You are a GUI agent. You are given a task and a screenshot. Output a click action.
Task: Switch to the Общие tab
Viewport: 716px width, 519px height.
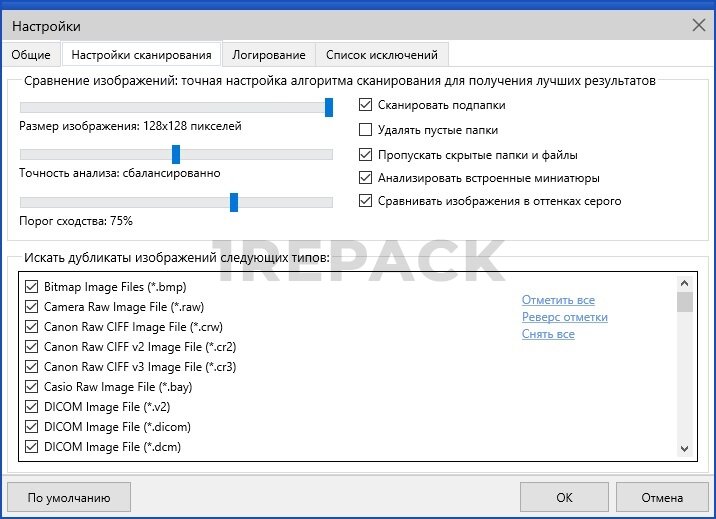coord(33,54)
